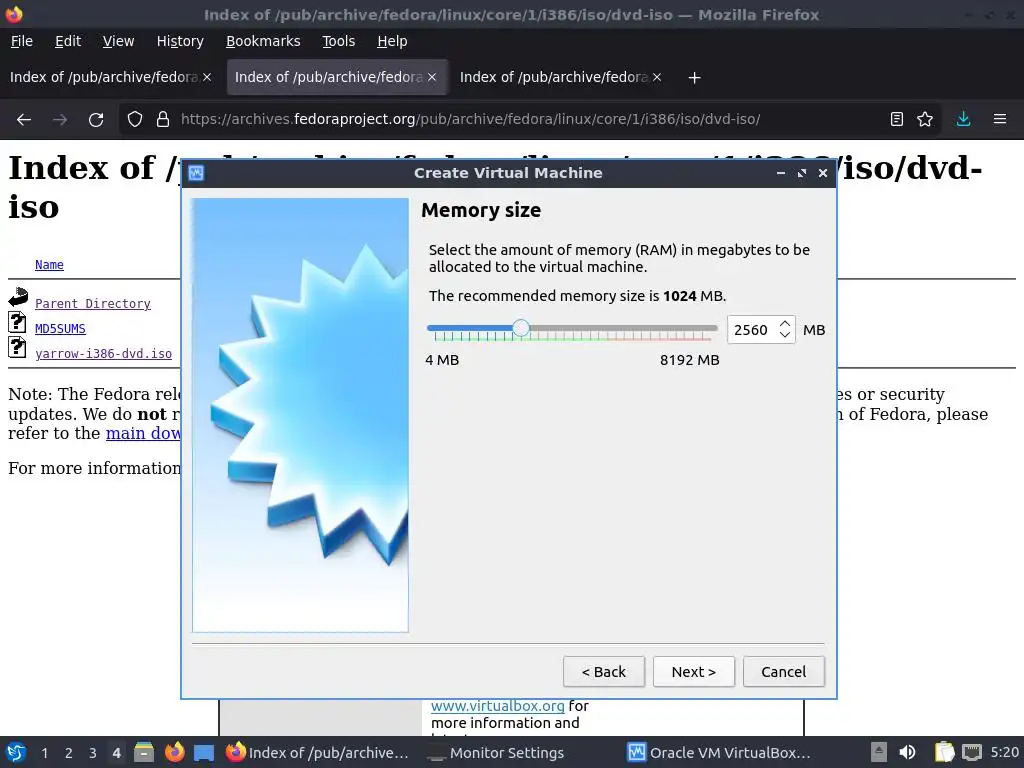The height and width of the screenshot is (768, 1024).
Task: Switch to workspace 3
Action: click(93, 753)
